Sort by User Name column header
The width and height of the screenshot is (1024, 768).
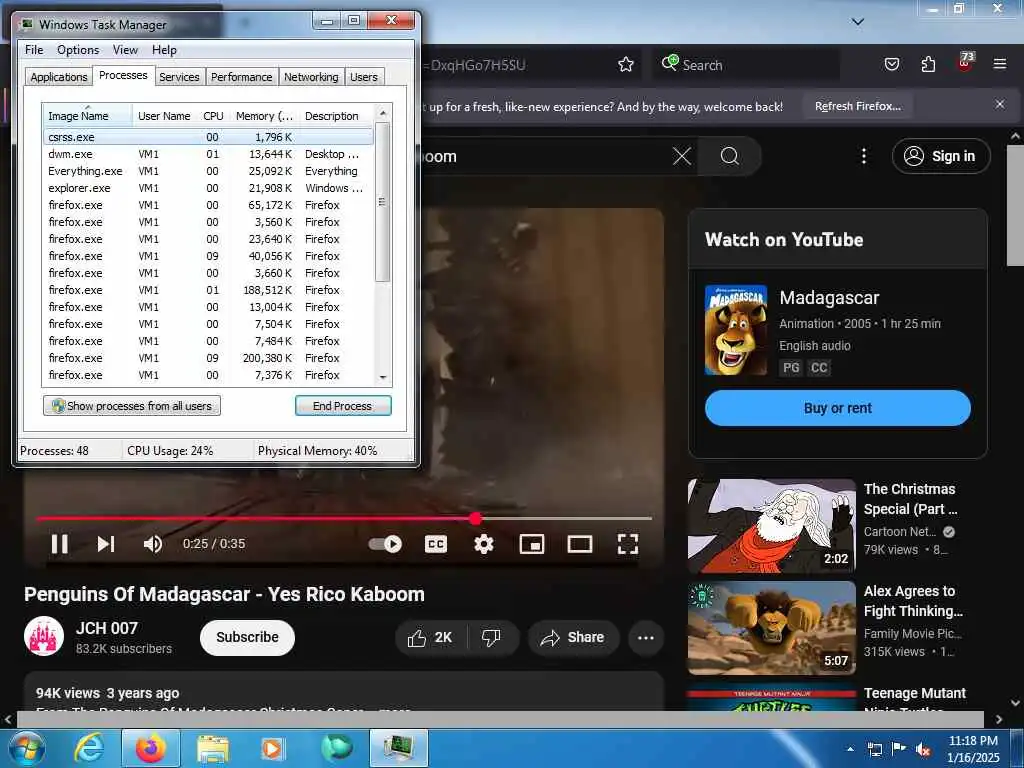point(165,116)
